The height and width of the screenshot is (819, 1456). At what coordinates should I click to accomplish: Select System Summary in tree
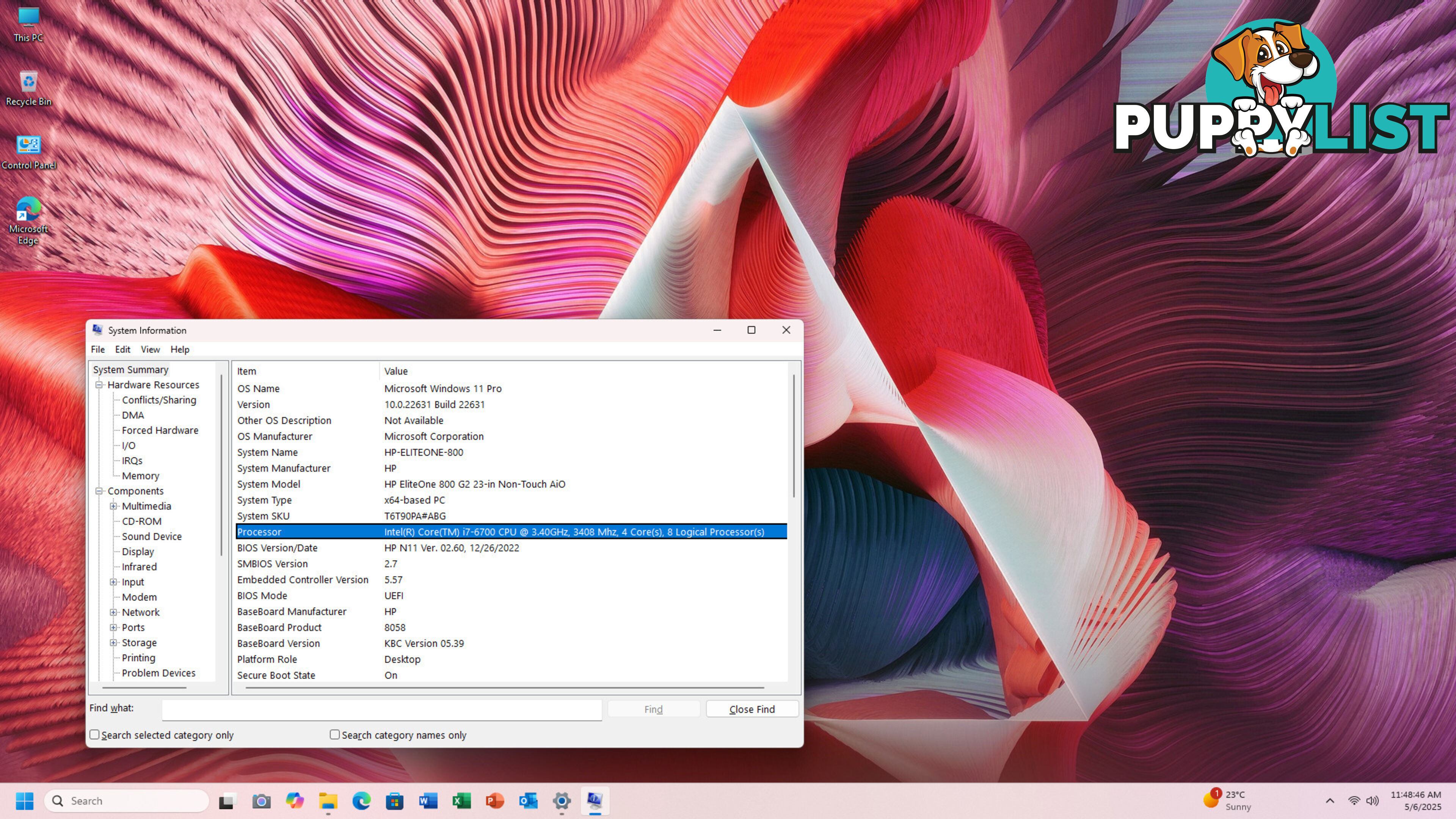pyautogui.click(x=130, y=370)
